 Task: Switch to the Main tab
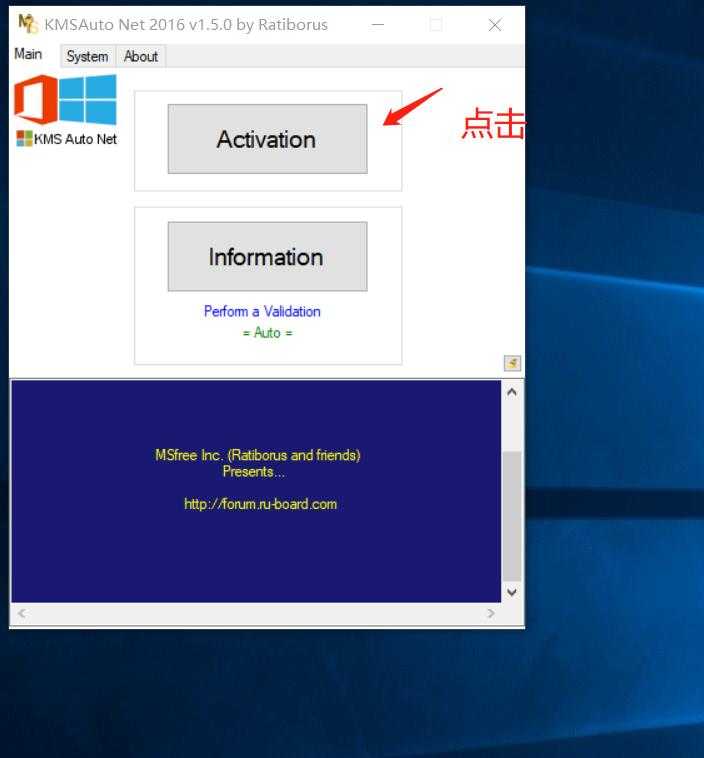point(28,54)
